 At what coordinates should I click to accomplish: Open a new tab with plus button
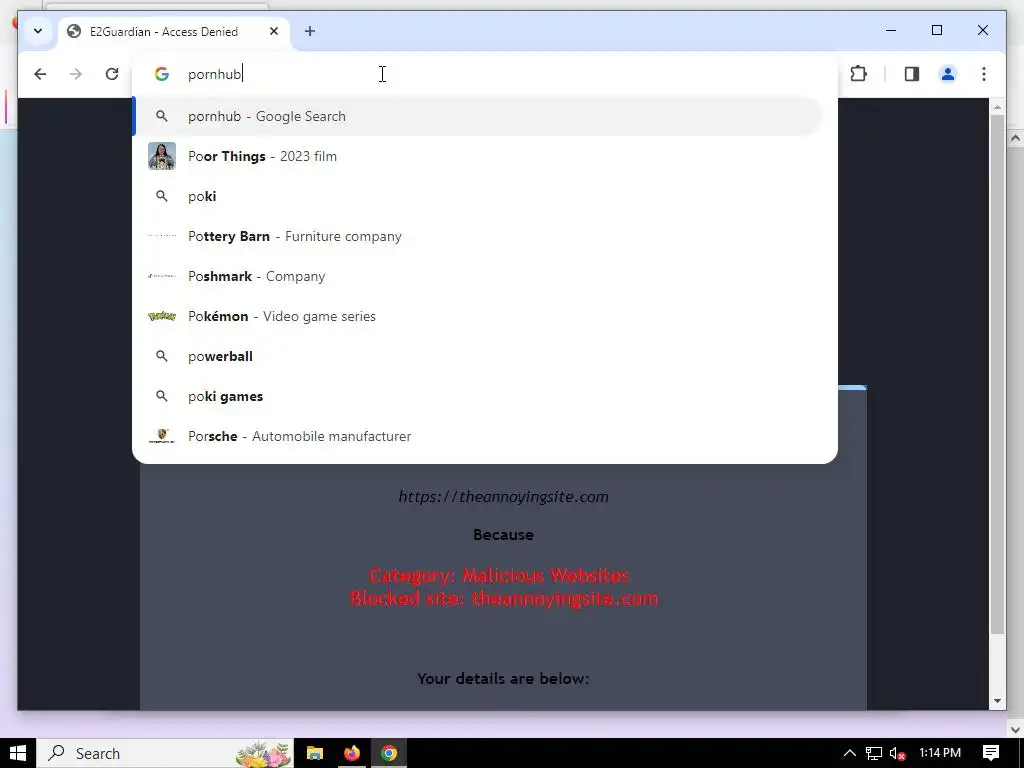pos(310,31)
